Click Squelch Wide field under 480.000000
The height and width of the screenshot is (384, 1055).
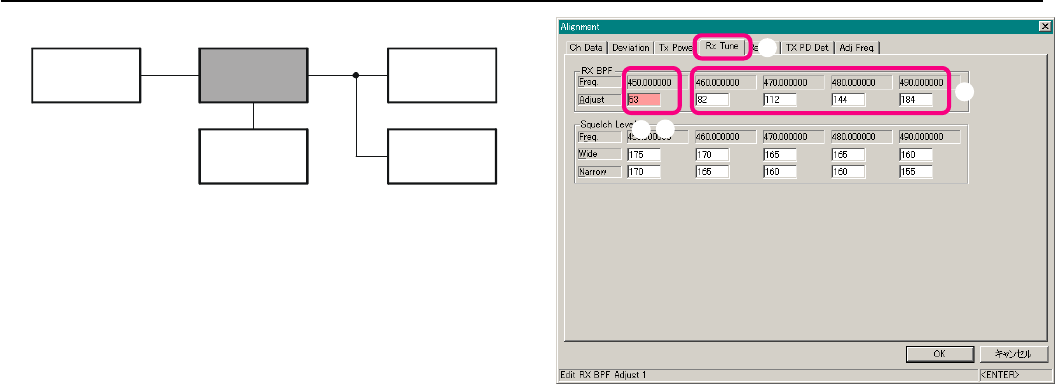click(x=847, y=154)
